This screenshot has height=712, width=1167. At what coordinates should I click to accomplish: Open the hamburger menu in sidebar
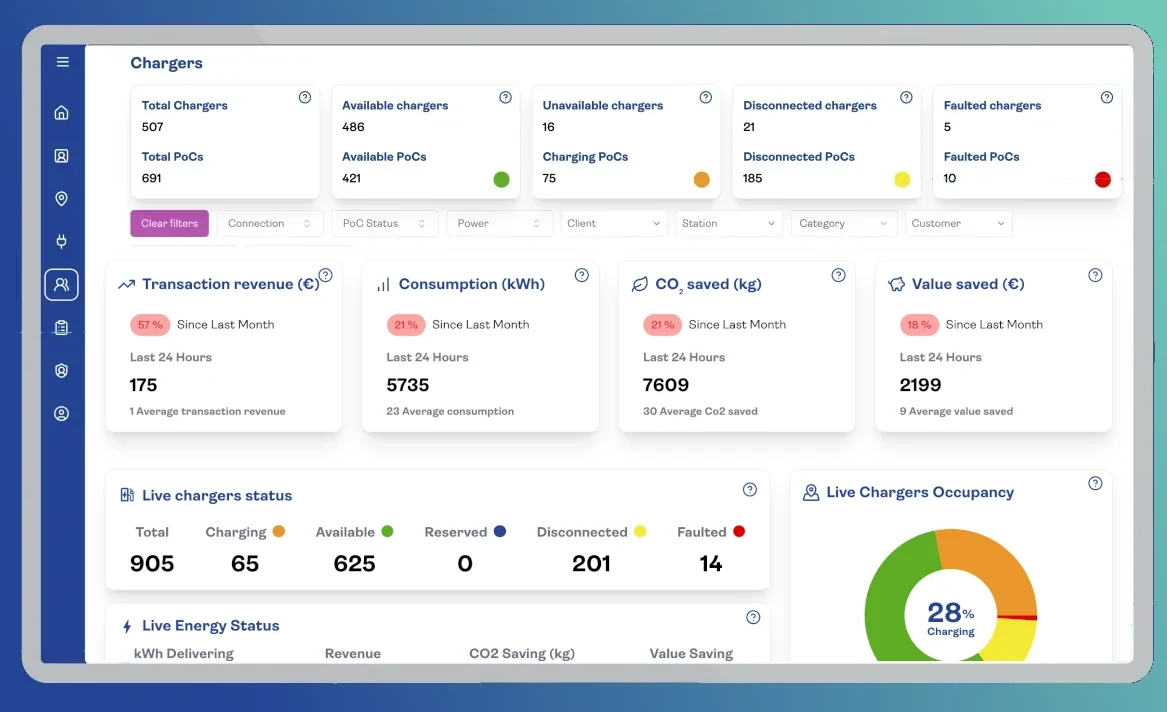[x=62, y=62]
